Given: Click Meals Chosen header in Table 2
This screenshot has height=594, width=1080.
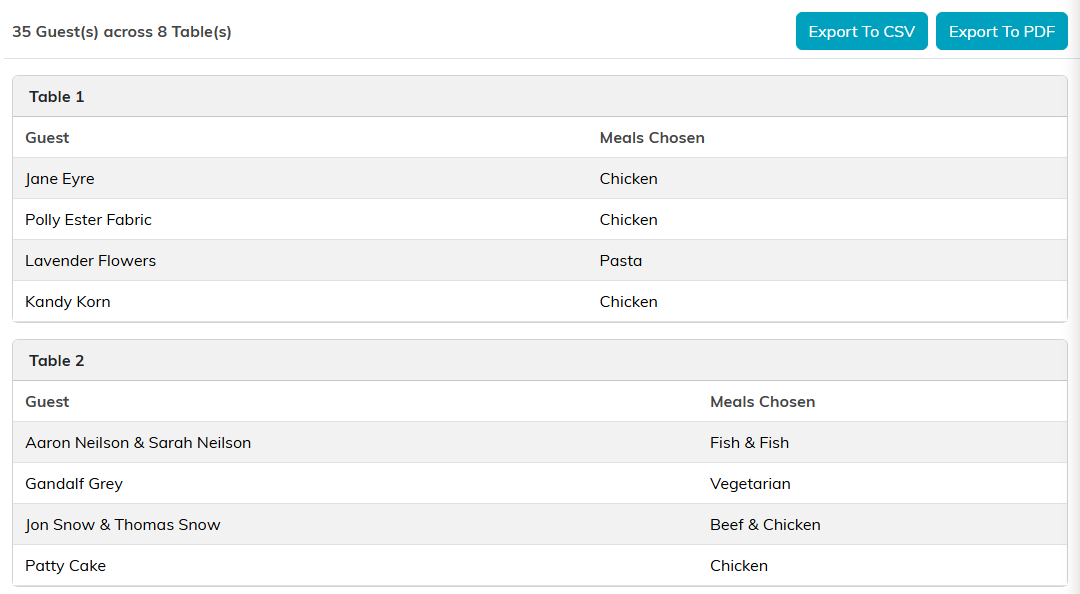Looking at the screenshot, I should 762,402.
